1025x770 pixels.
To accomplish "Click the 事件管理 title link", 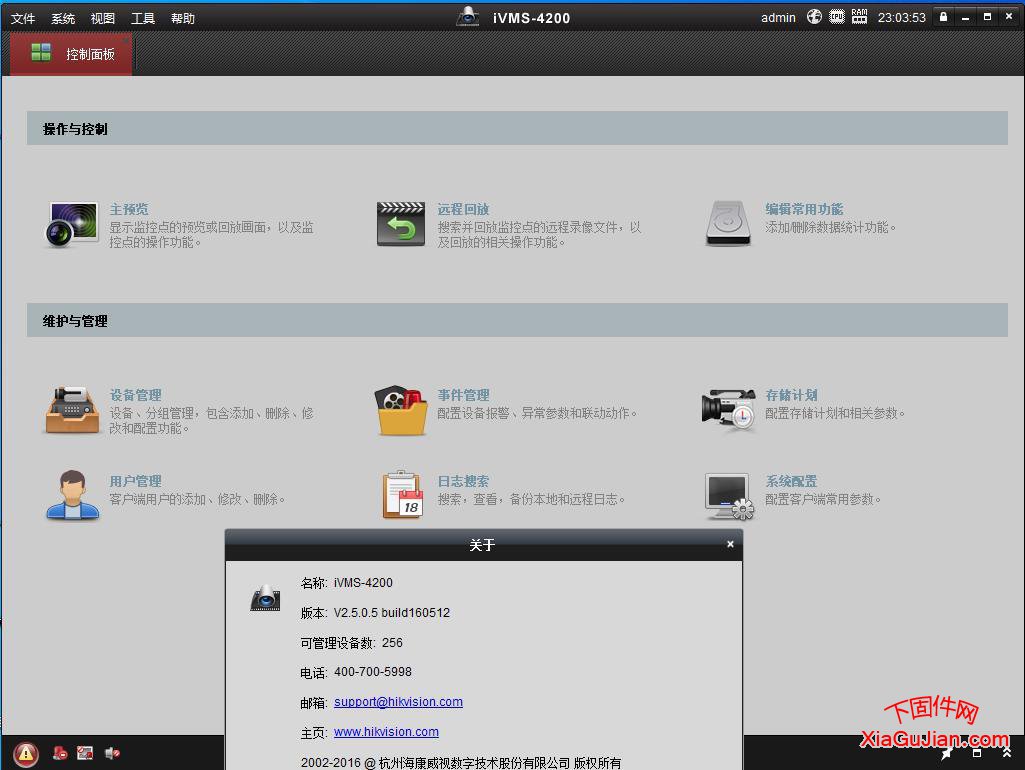I will [463, 395].
